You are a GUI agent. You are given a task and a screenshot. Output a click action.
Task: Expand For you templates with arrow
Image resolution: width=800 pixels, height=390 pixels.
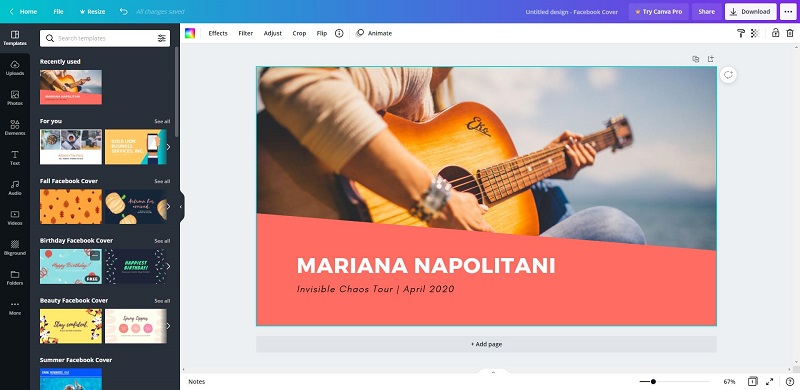tap(168, 147)
